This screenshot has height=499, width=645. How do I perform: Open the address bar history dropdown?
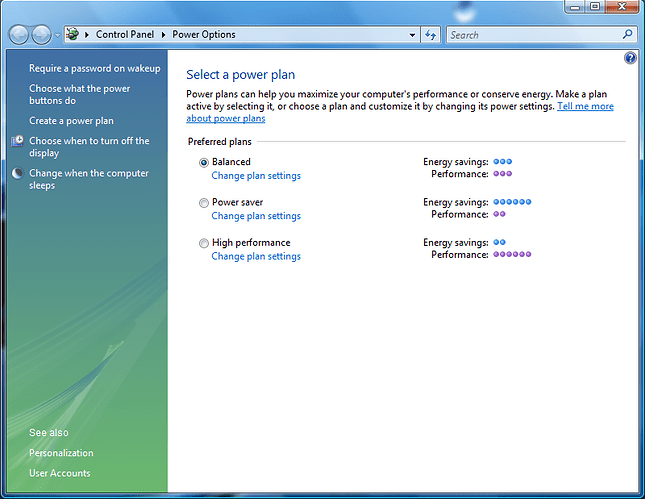click(x=412, y=35)
